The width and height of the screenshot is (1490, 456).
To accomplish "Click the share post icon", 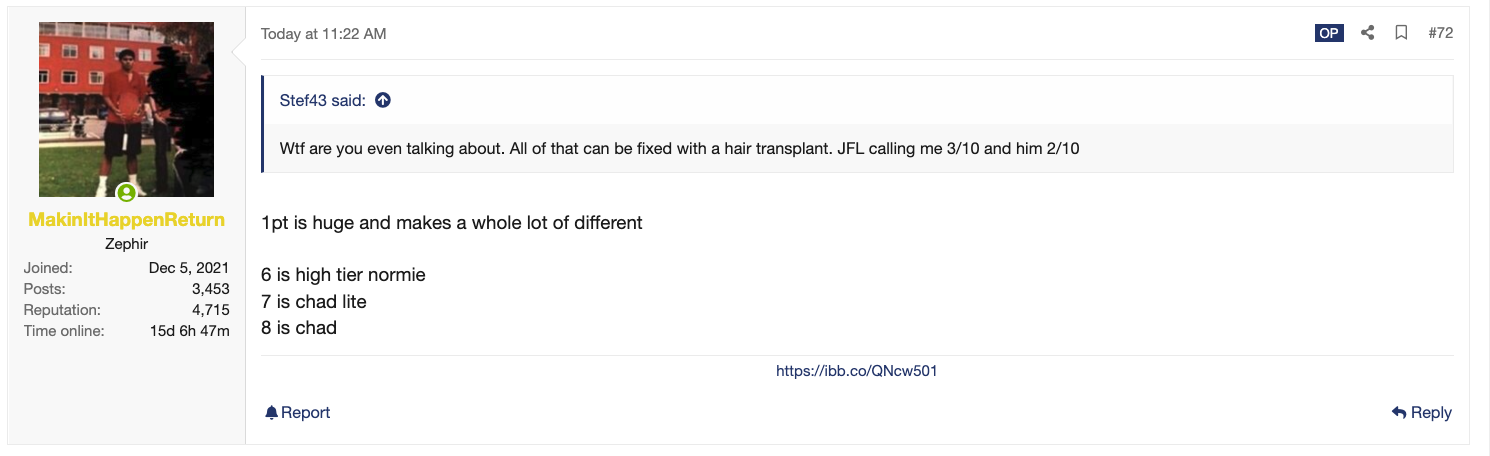I will [x=1367, y=33].
